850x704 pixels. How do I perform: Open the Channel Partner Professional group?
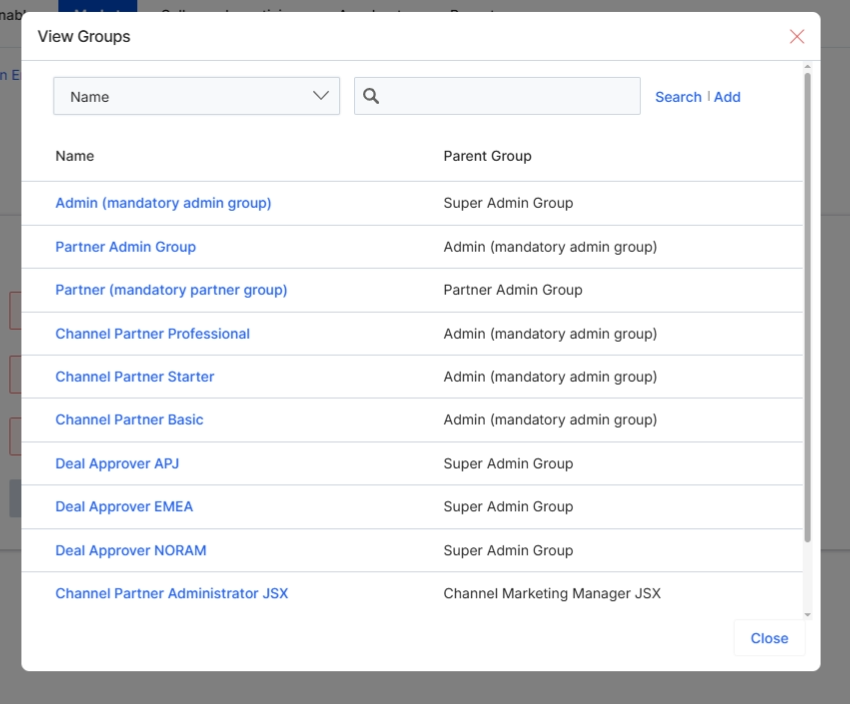(152, 333)
